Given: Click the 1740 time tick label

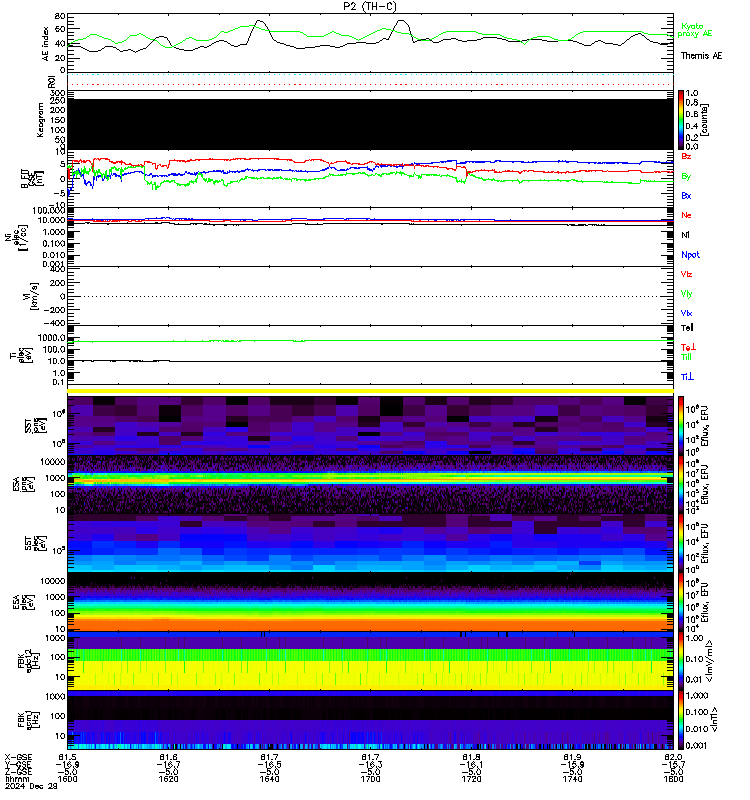Looking at the screenshot, I should (572, 779).
